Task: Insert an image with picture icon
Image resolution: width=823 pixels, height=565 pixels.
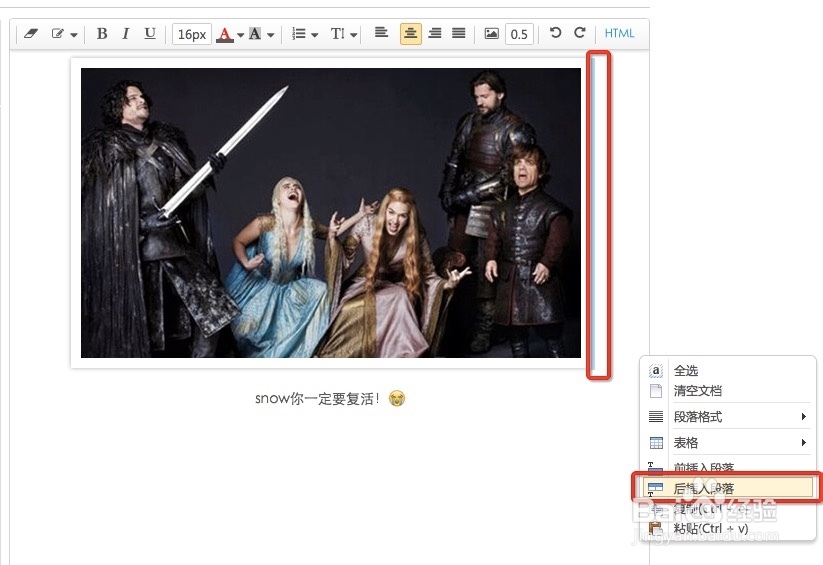Action: pyautogui.click(x=491, y=34)
